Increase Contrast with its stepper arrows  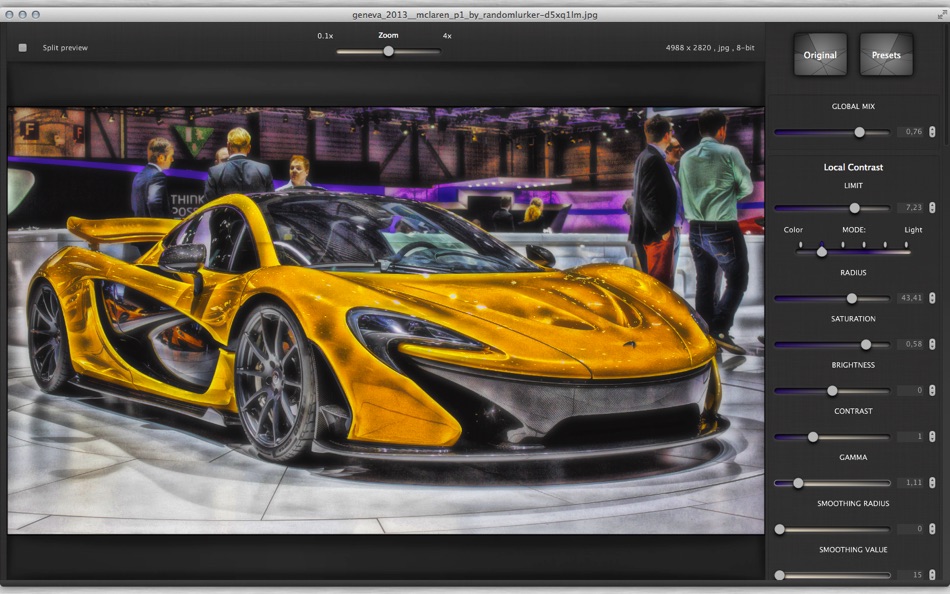pyautogui.click(x=931, y=436)
